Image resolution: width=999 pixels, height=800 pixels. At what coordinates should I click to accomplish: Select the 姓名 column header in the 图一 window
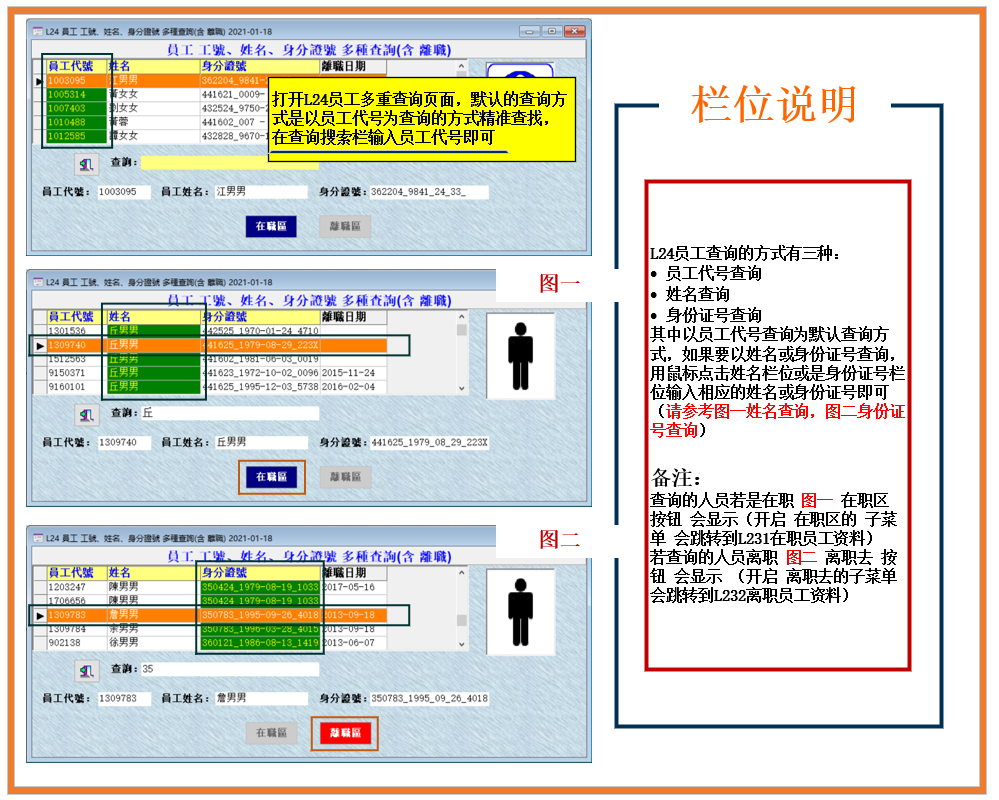(x=150, y=317)
